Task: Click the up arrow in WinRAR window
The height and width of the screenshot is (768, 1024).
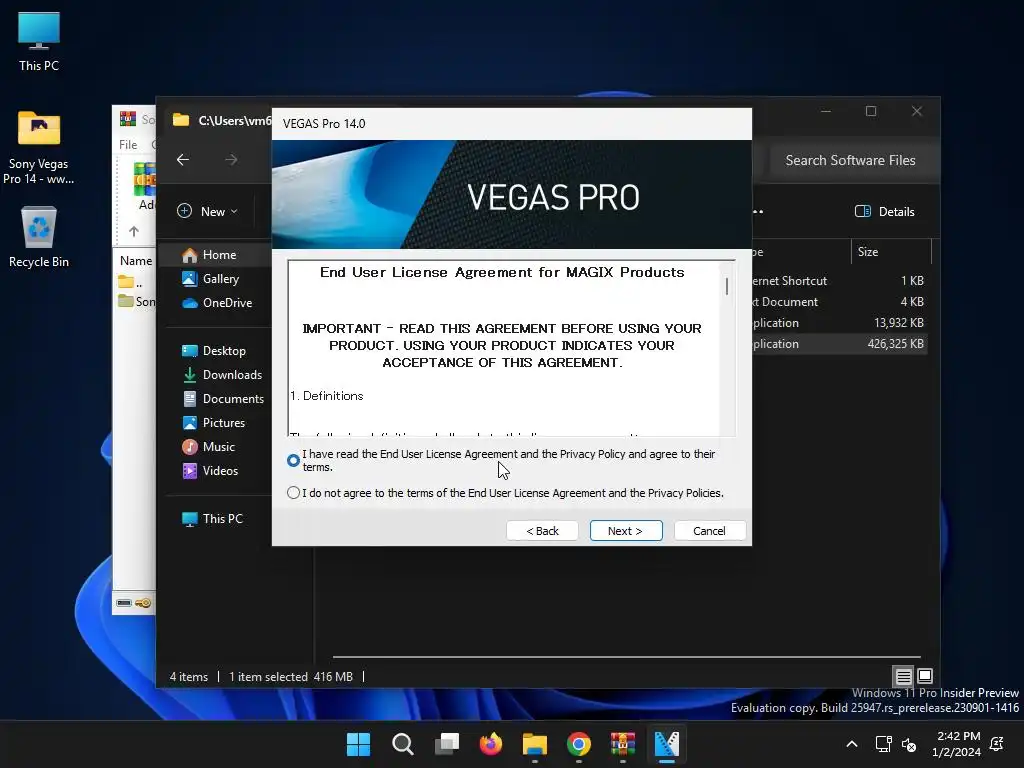Action: pos(134,231)
